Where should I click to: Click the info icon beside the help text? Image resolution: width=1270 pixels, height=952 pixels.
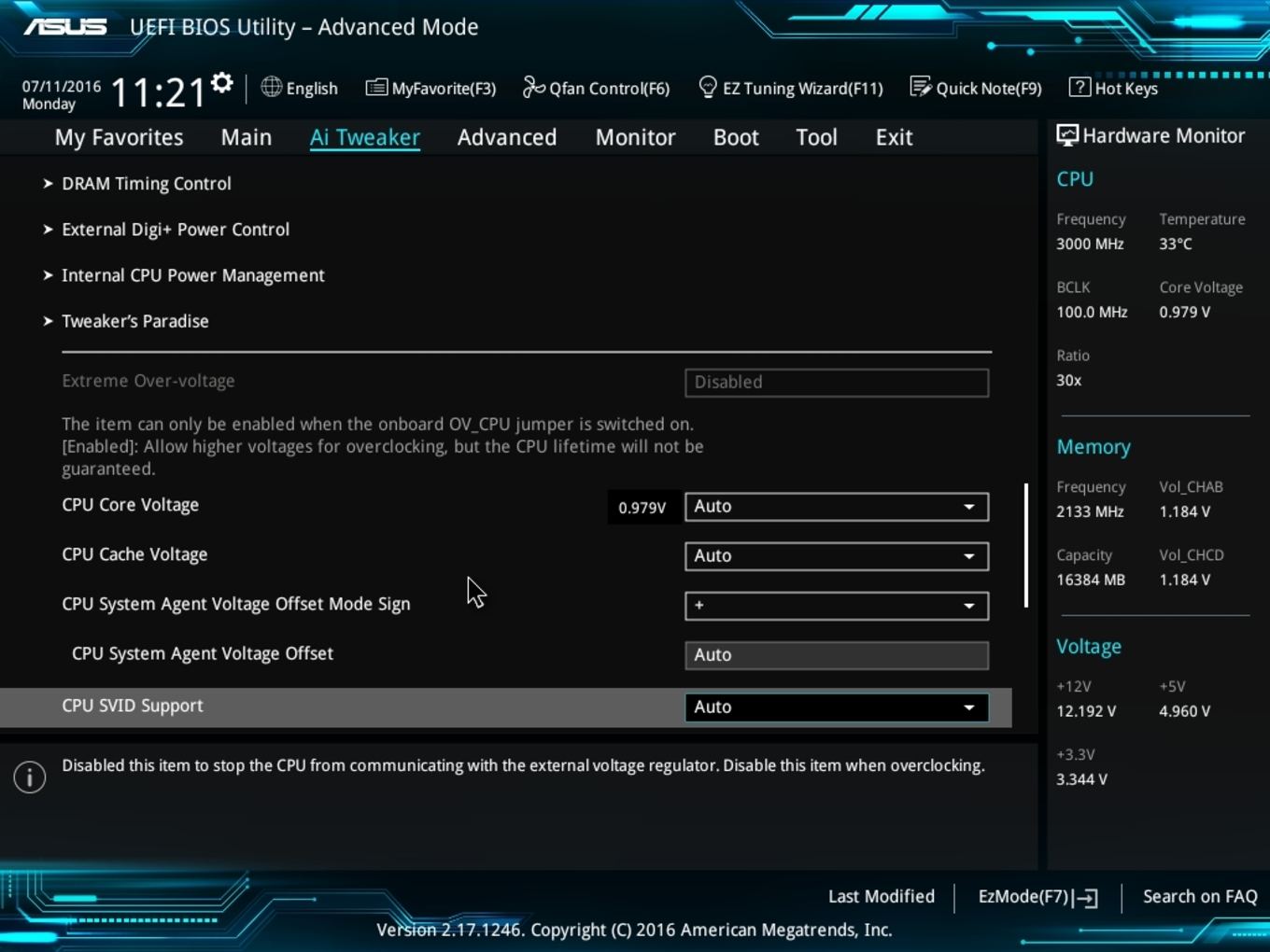click(x=30, y=777)
